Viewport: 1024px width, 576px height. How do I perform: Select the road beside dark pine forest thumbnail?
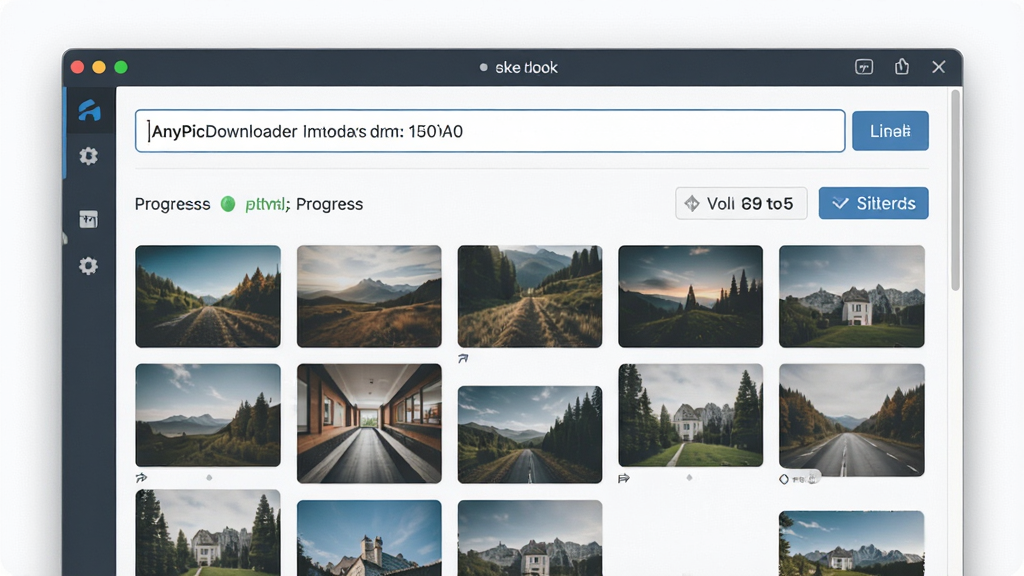point(530,434)
